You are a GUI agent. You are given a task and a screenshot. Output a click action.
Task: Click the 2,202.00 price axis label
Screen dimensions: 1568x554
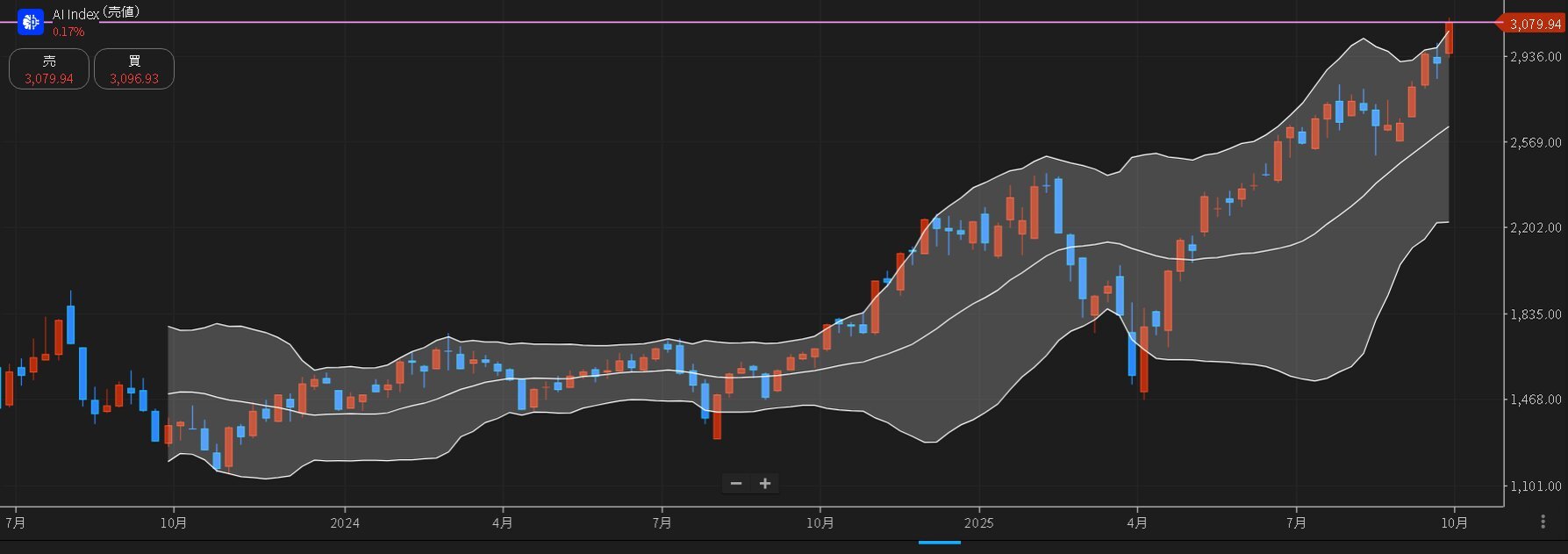(x=1535, y=228)
